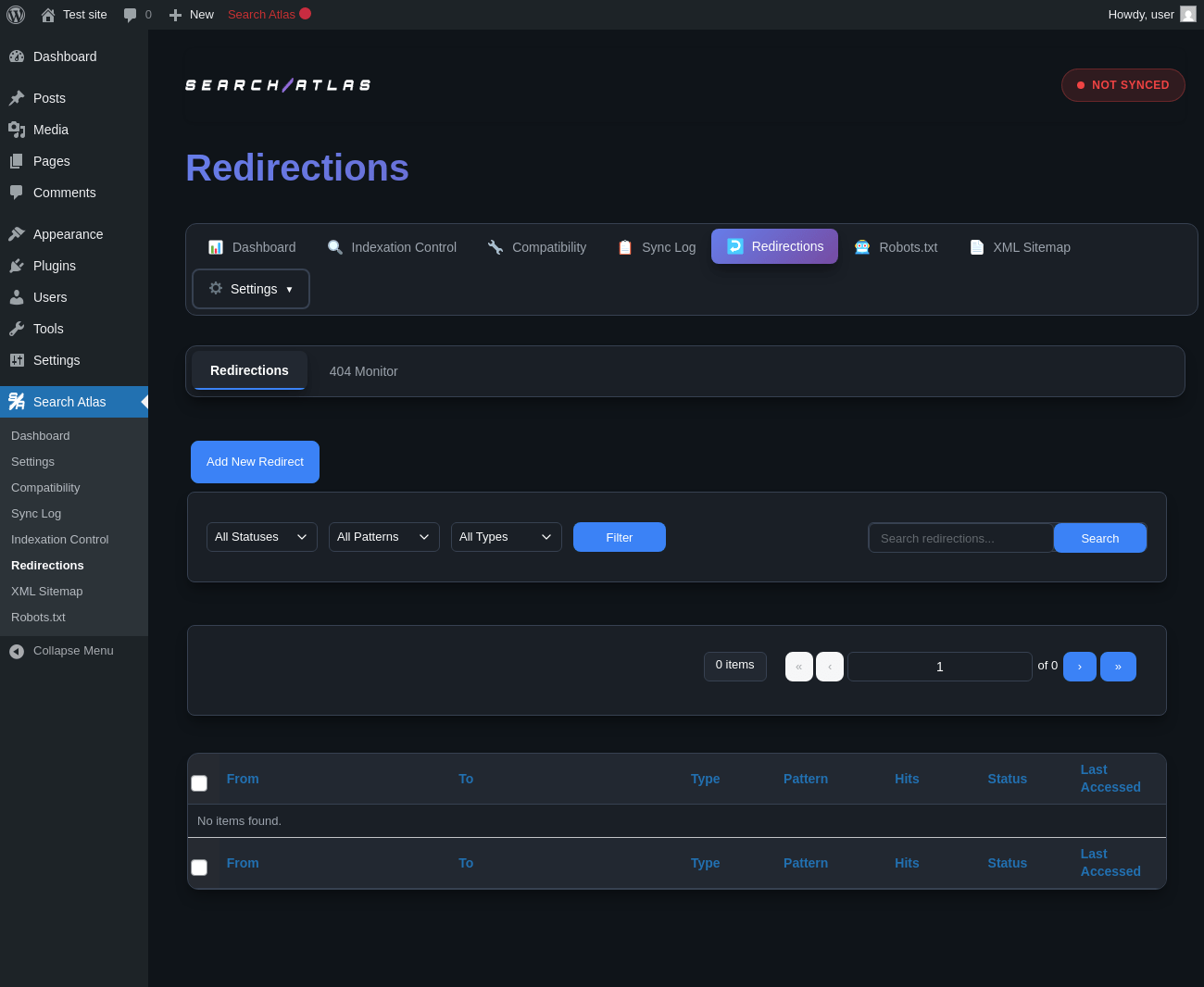Image resolution: width=1204 pixels, height=987 pixels.
Task: Click Howdy, user account menu
Action: click(x=1152, y=15)
